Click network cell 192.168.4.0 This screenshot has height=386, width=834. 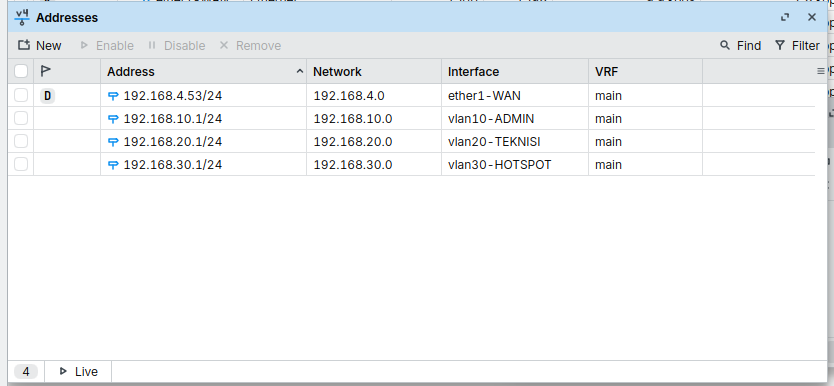pyautogui.click(x=374, y=96)
